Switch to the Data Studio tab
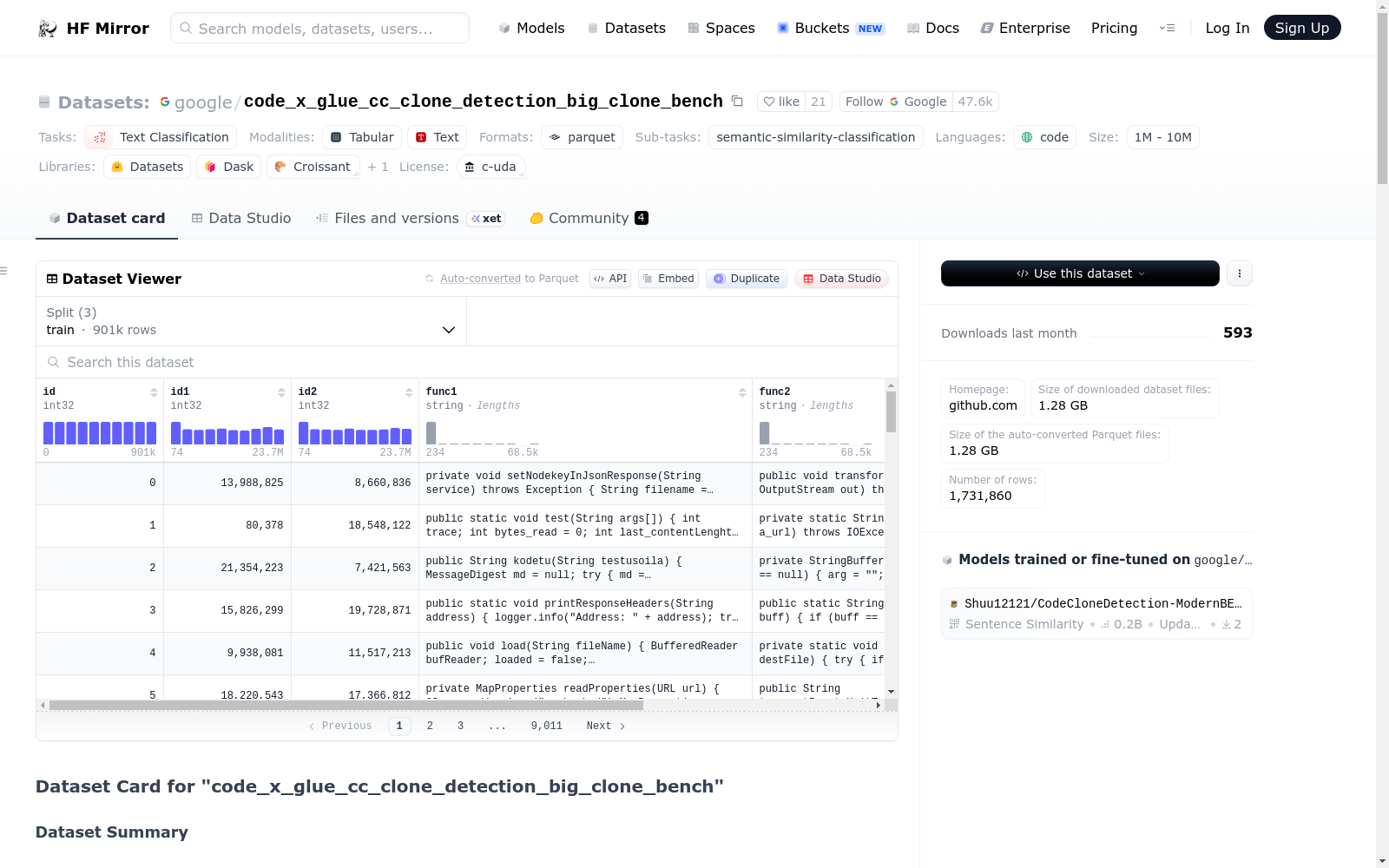Viewport: 1389px width, 868px height. pos(241,218)
